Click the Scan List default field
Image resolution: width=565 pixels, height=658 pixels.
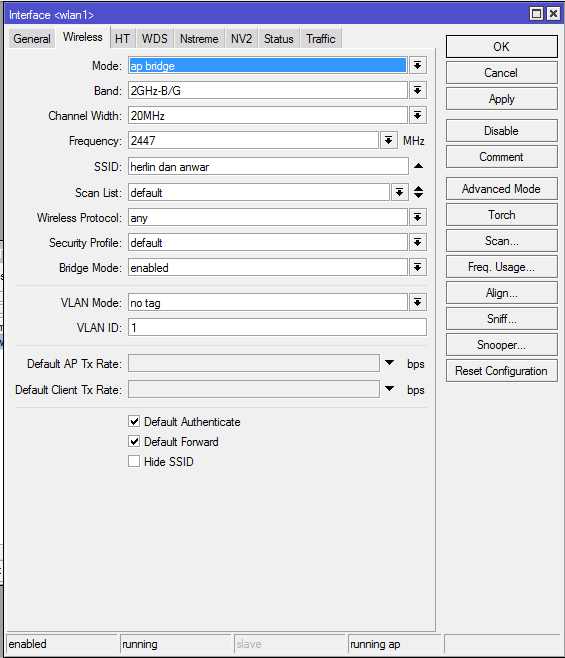point(259,192)
